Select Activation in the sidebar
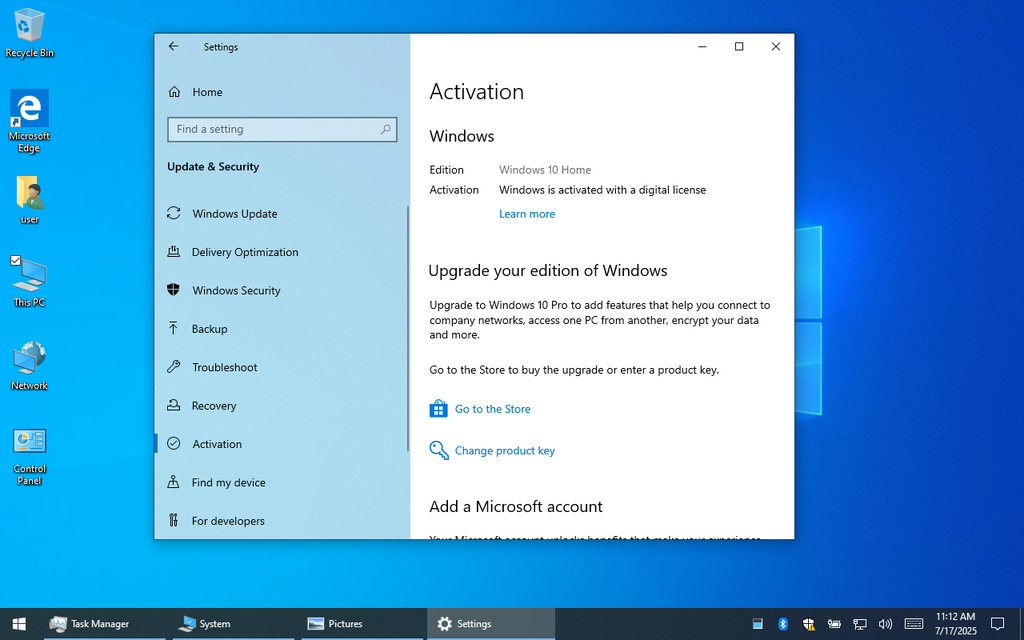Viewport: 1024px width, 640px height. tap(217, 444)
